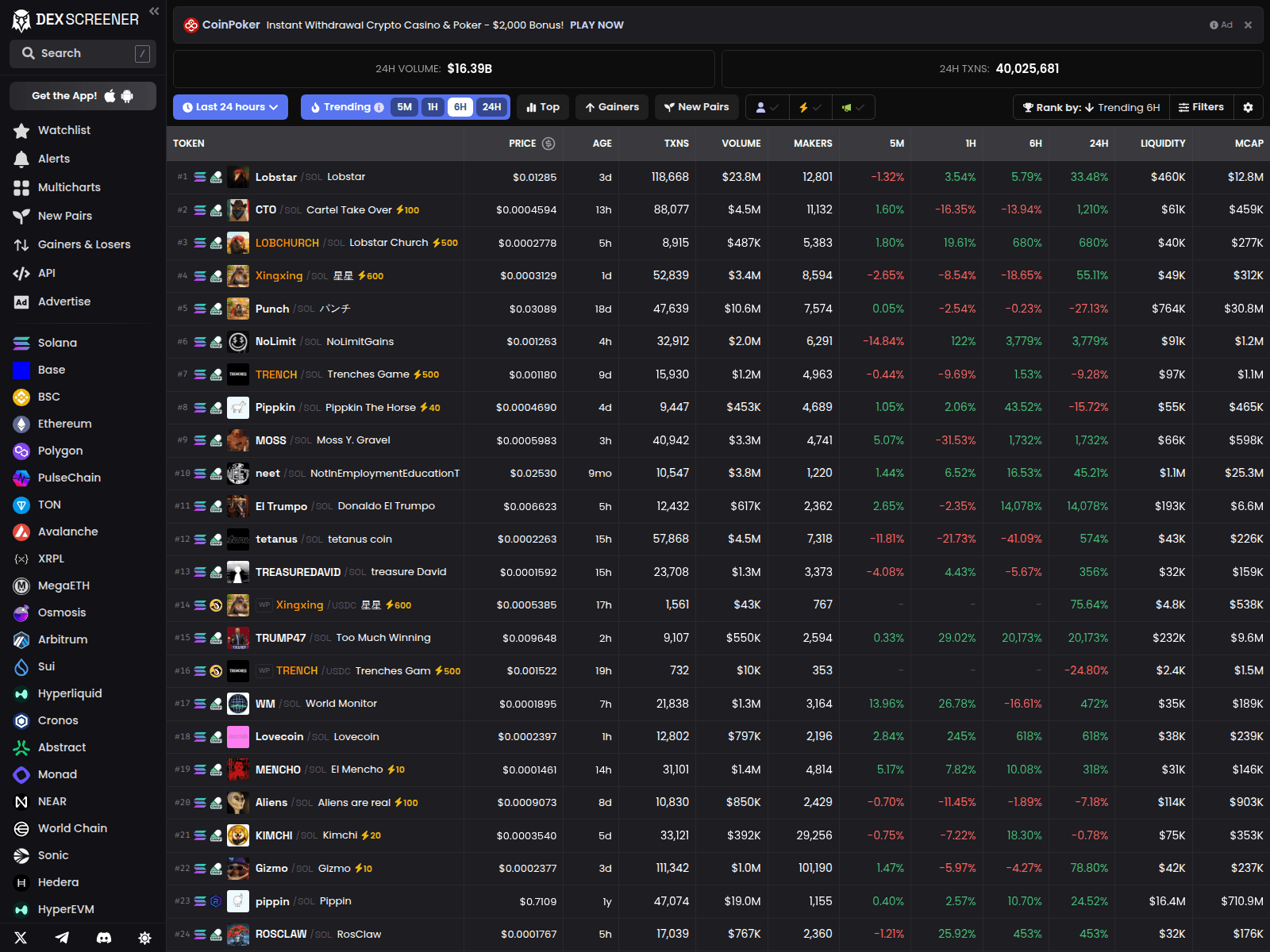The height and width of the screenshot is (952, 1270).
Task: Click Get the App button
Action: coord(83,96)
